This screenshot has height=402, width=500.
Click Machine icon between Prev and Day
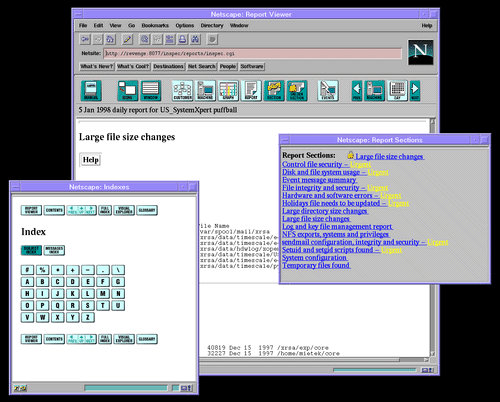(x=374, y=90)
